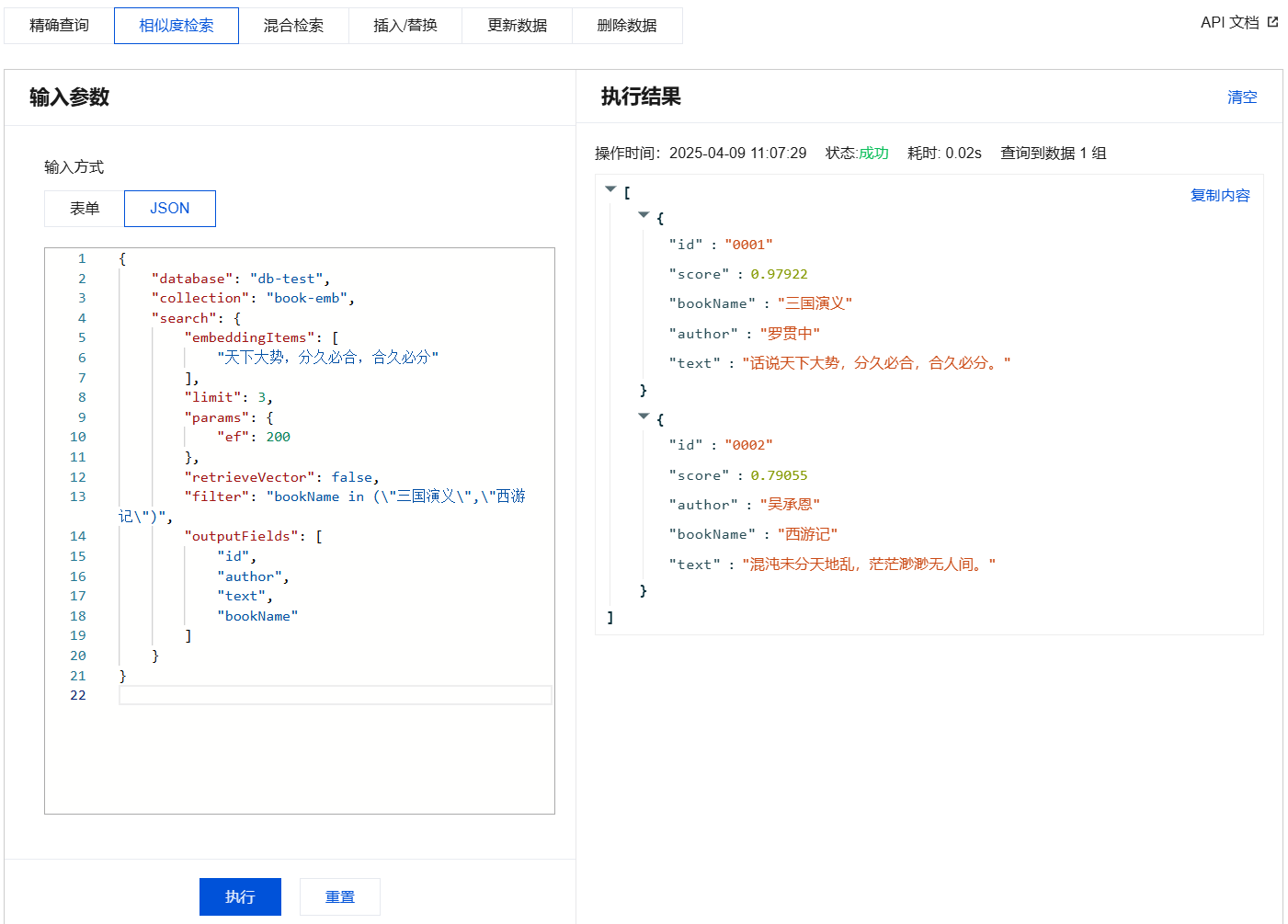Collapse the first result object with id 0001
Screen dimensions: 1288x924
(x=644, y=215)
